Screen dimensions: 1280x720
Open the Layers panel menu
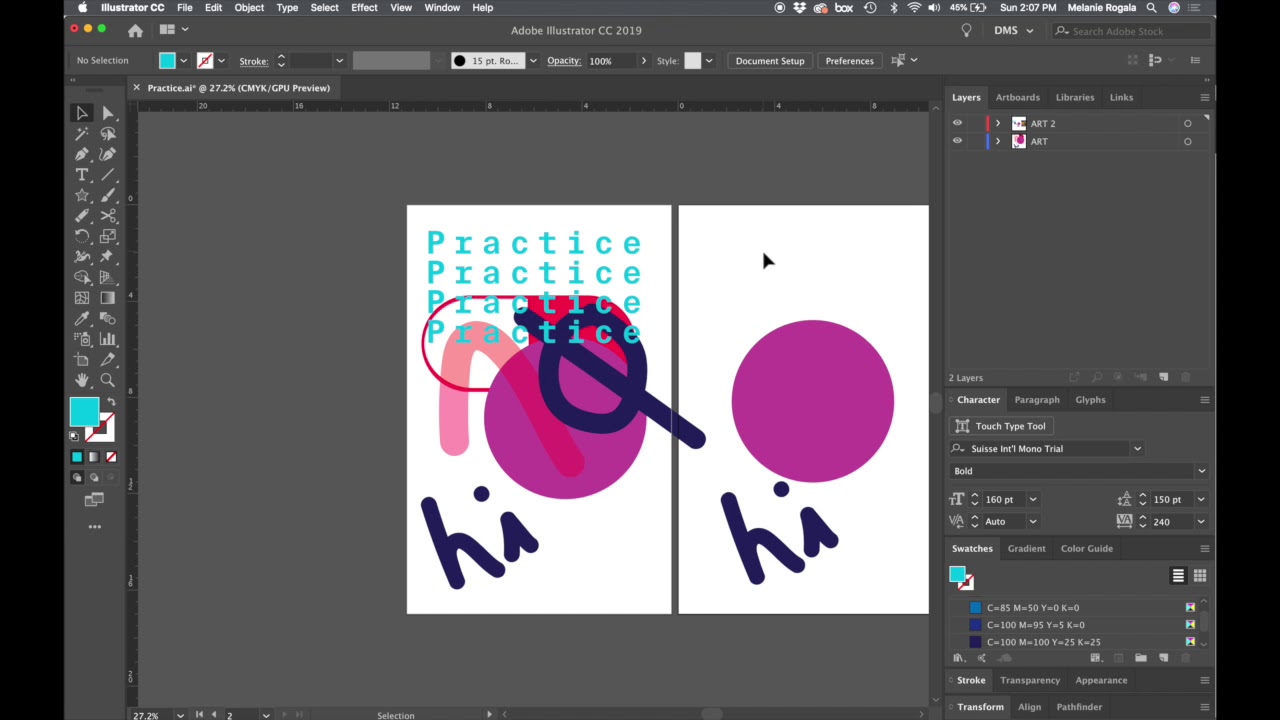pyautogui.click(x=1204, y=97)
